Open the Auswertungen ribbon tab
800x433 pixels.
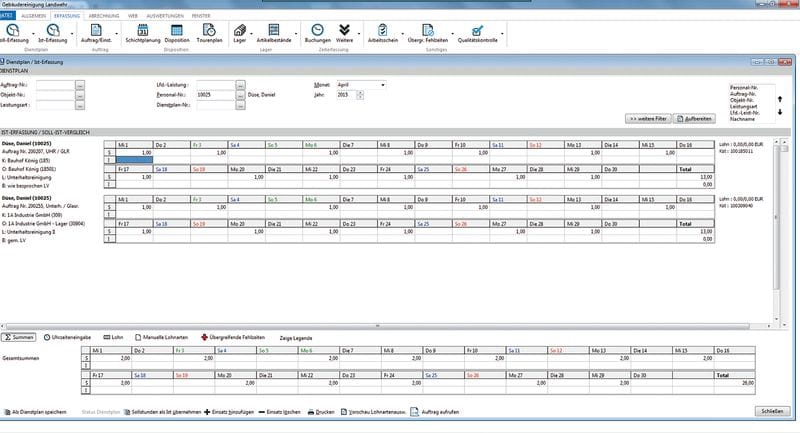click(164, 17)
